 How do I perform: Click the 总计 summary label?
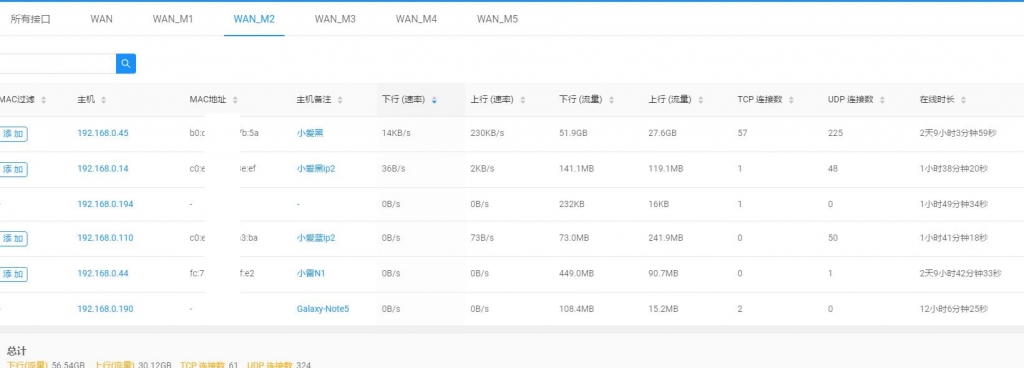point(17,351)
